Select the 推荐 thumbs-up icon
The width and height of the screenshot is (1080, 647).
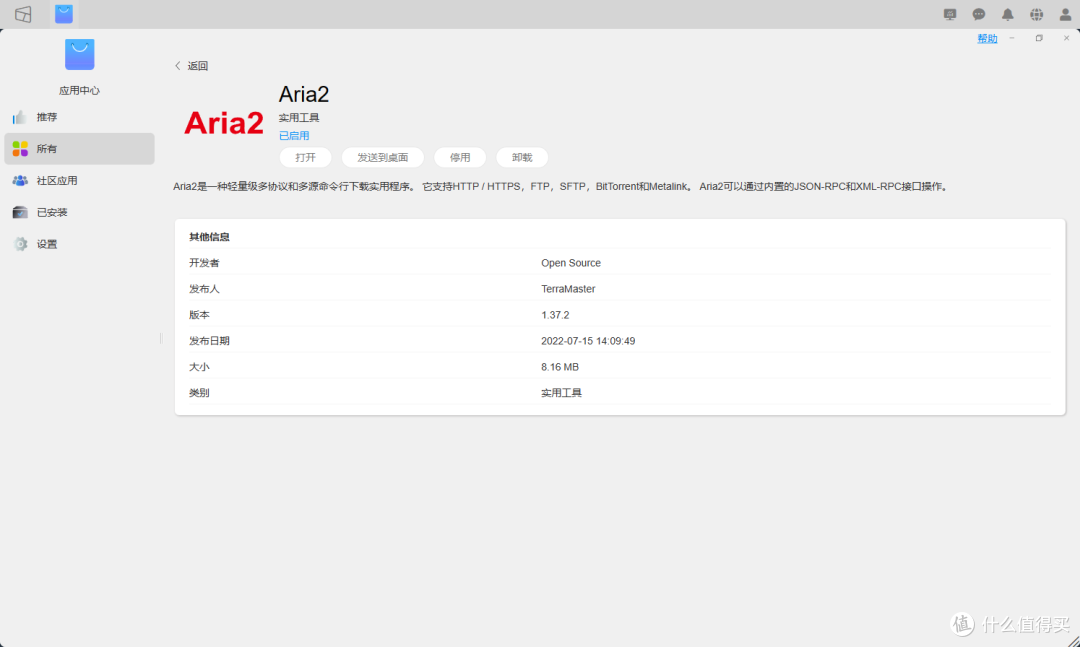click(20, 117)
